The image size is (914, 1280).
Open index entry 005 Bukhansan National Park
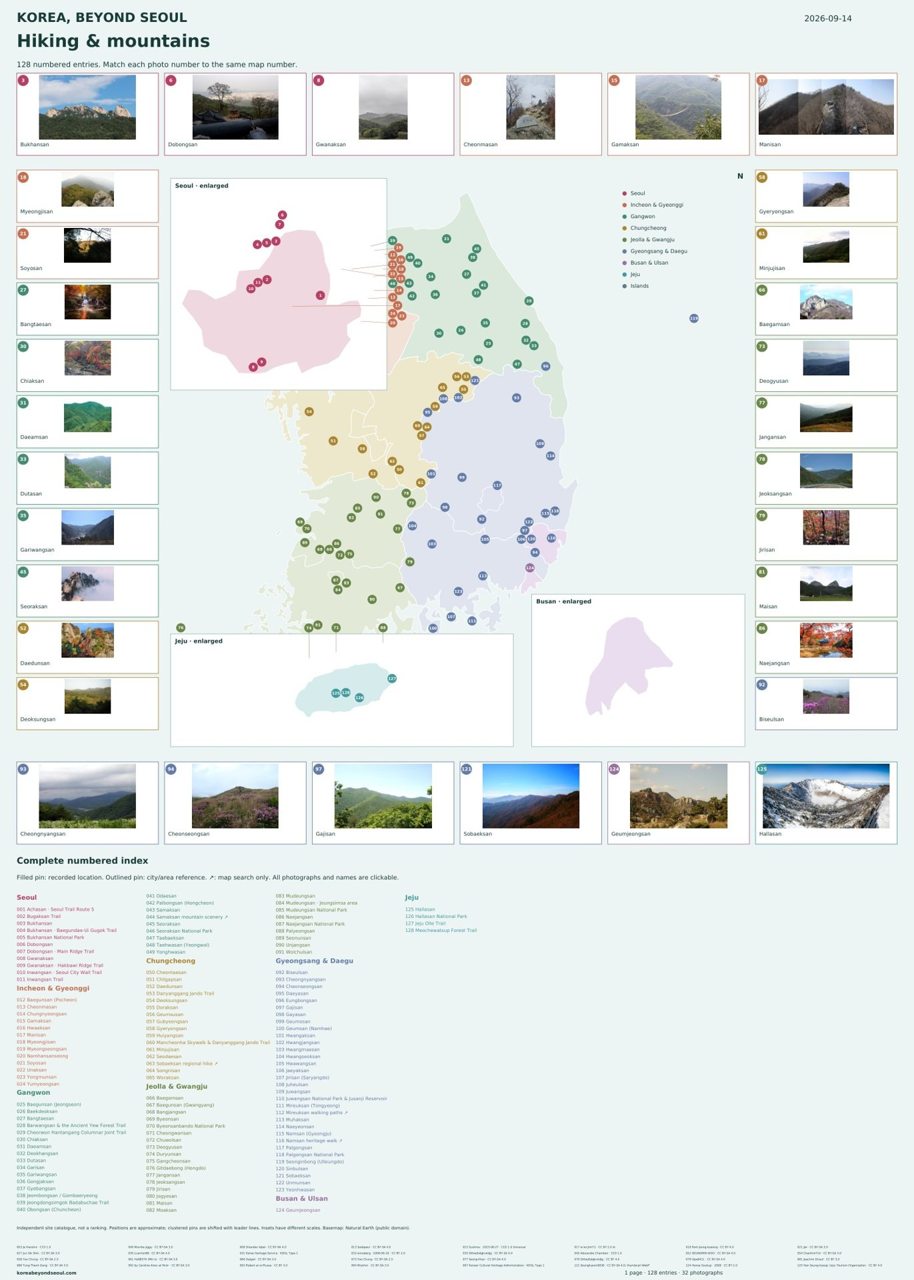[50, 937]
